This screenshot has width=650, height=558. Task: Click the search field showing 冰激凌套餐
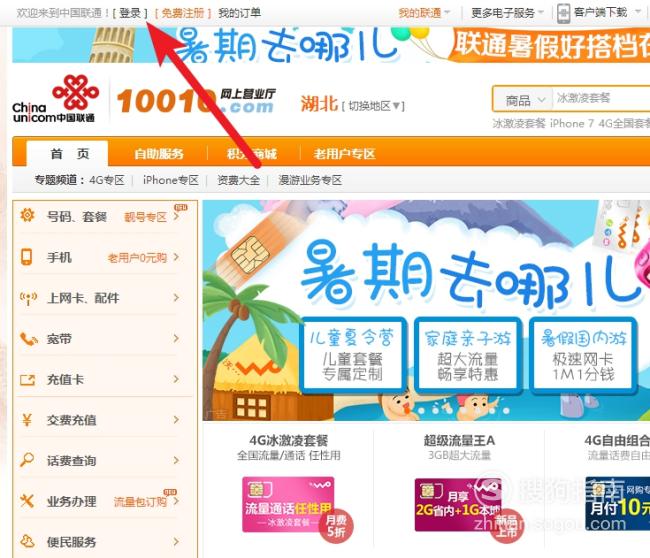[x=601, y=99]
